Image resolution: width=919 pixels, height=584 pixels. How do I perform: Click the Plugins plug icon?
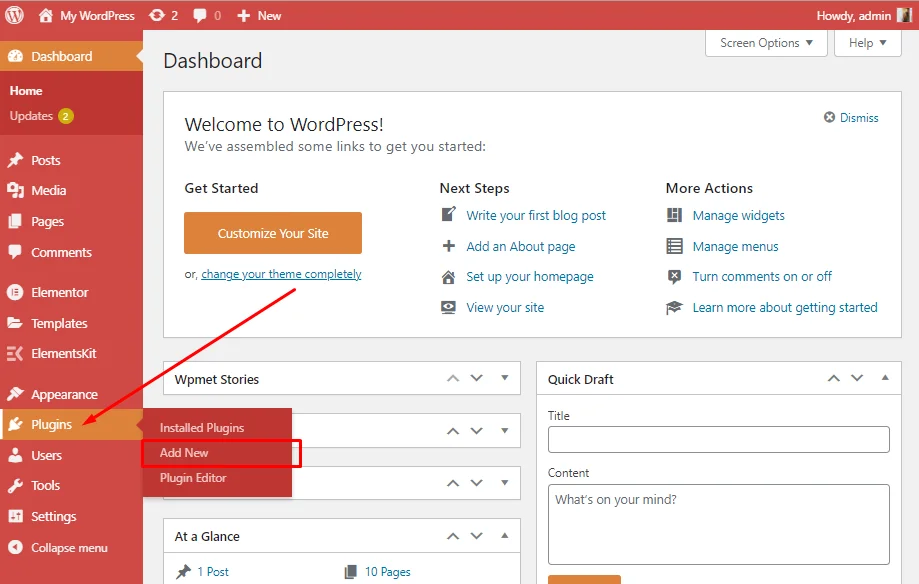click(x=16, y=424)
